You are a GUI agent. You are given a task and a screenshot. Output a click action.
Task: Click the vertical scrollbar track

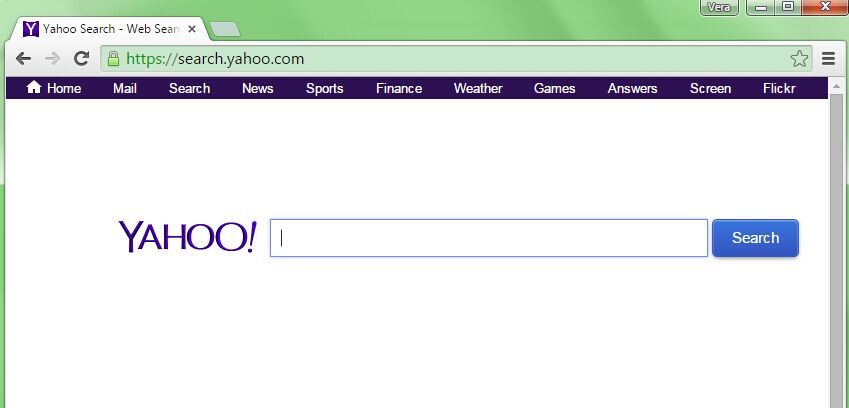(x=836, y=252)
